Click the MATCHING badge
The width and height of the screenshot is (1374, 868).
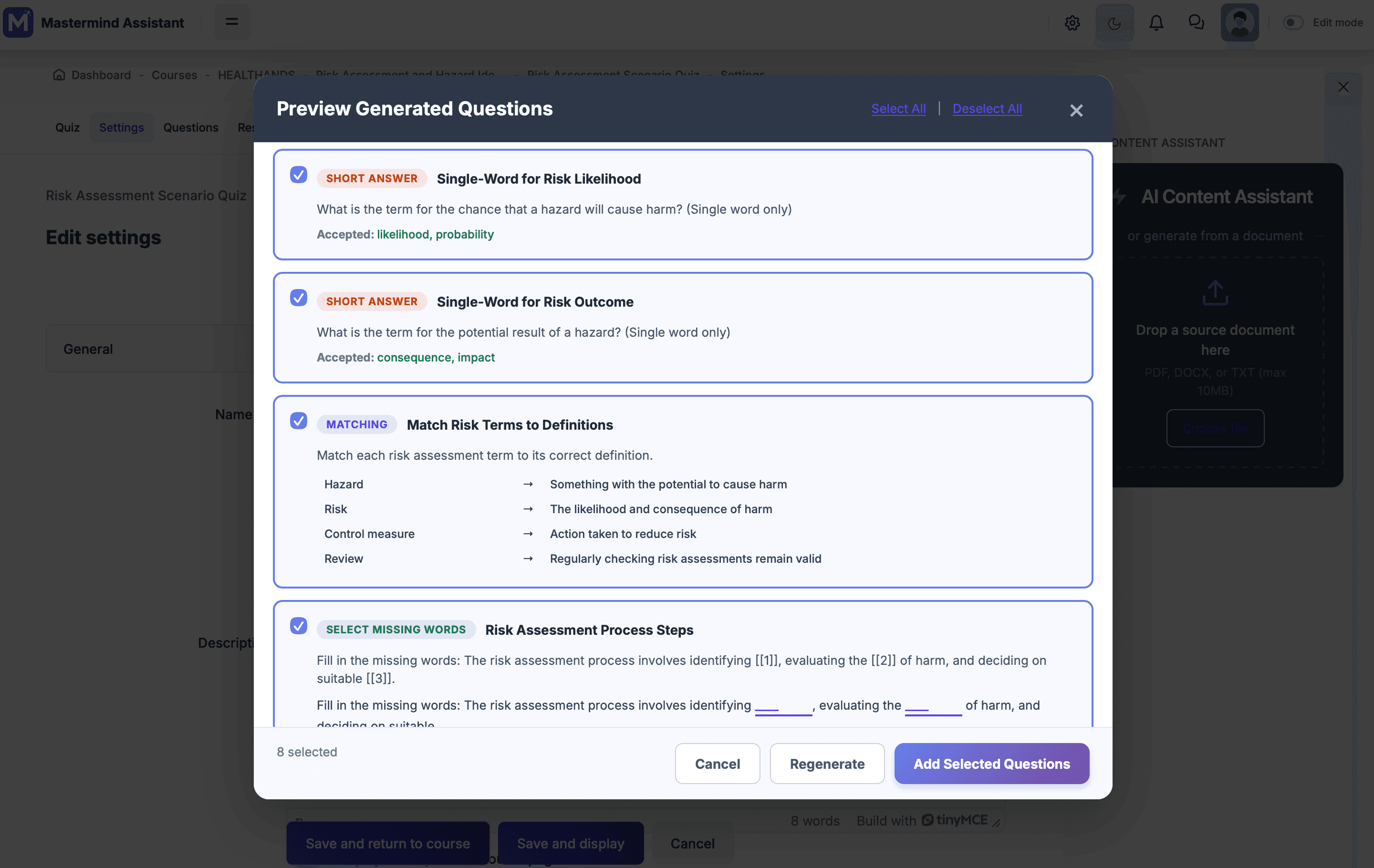coord(357,425)
